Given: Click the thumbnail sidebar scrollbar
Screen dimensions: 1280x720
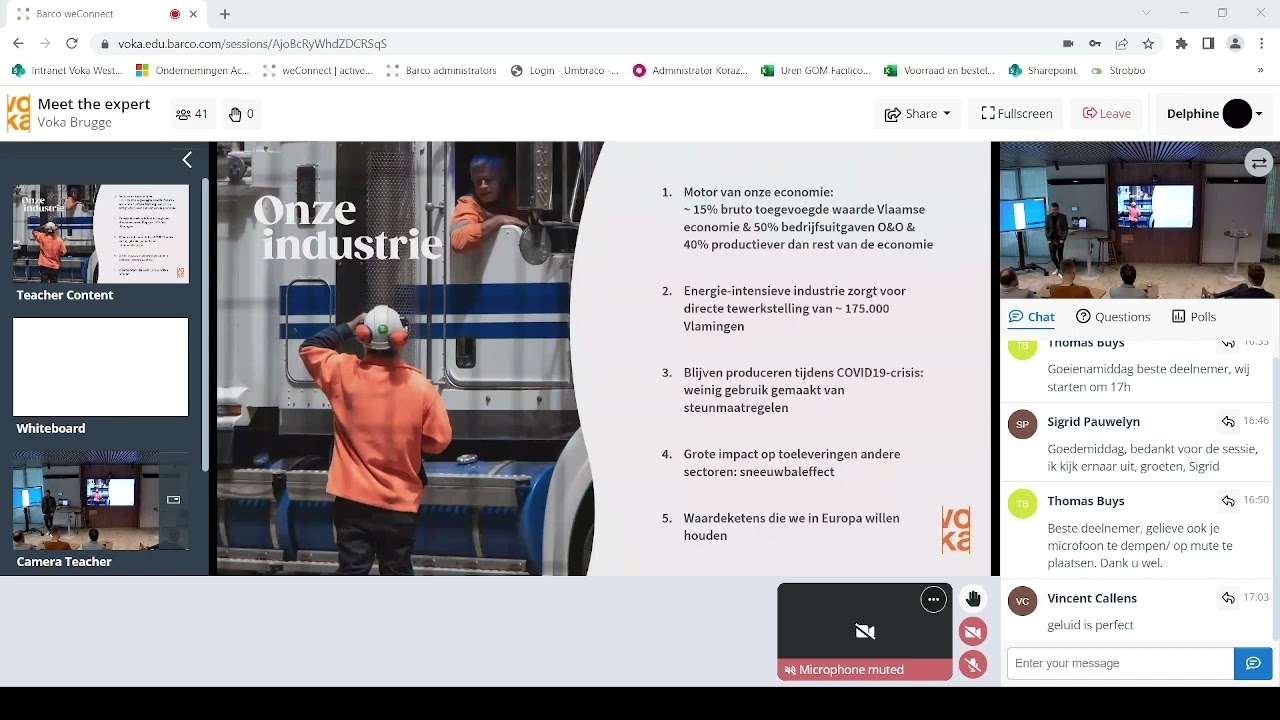Looking at the screenshot, I should (205, 325).
